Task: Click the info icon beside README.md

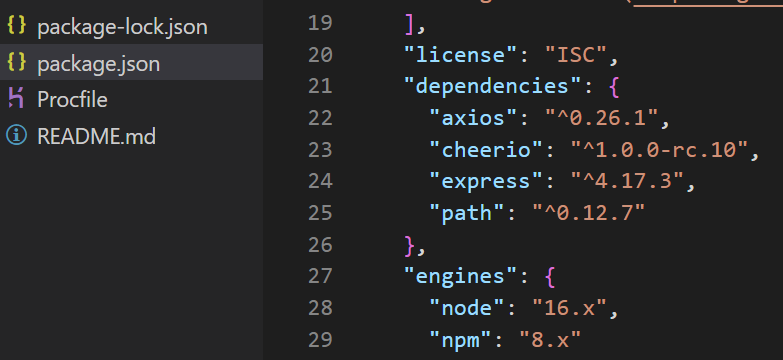Action: (16, 135)
